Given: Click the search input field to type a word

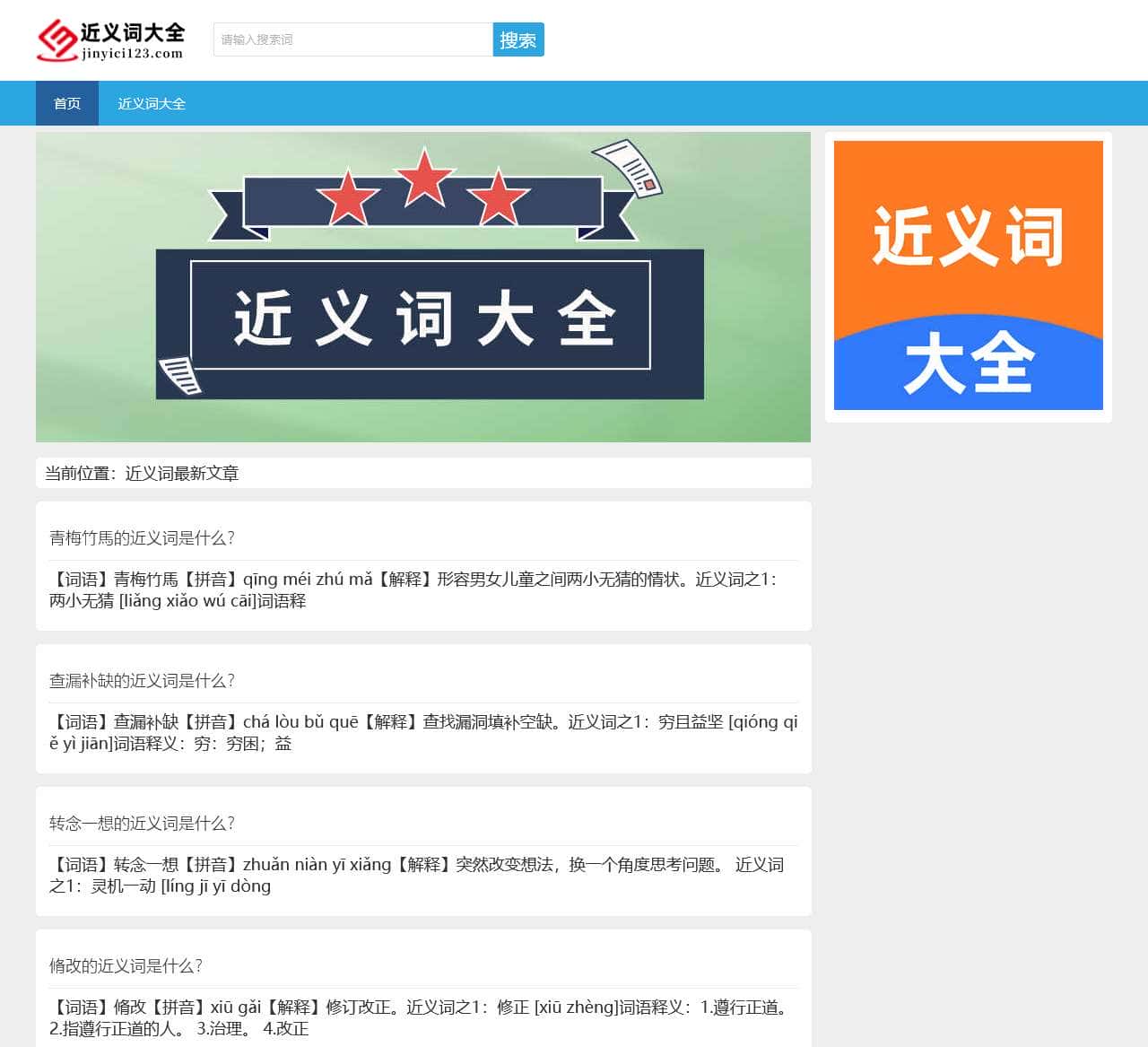Looking at the screenshot, I should coord(350,39).
